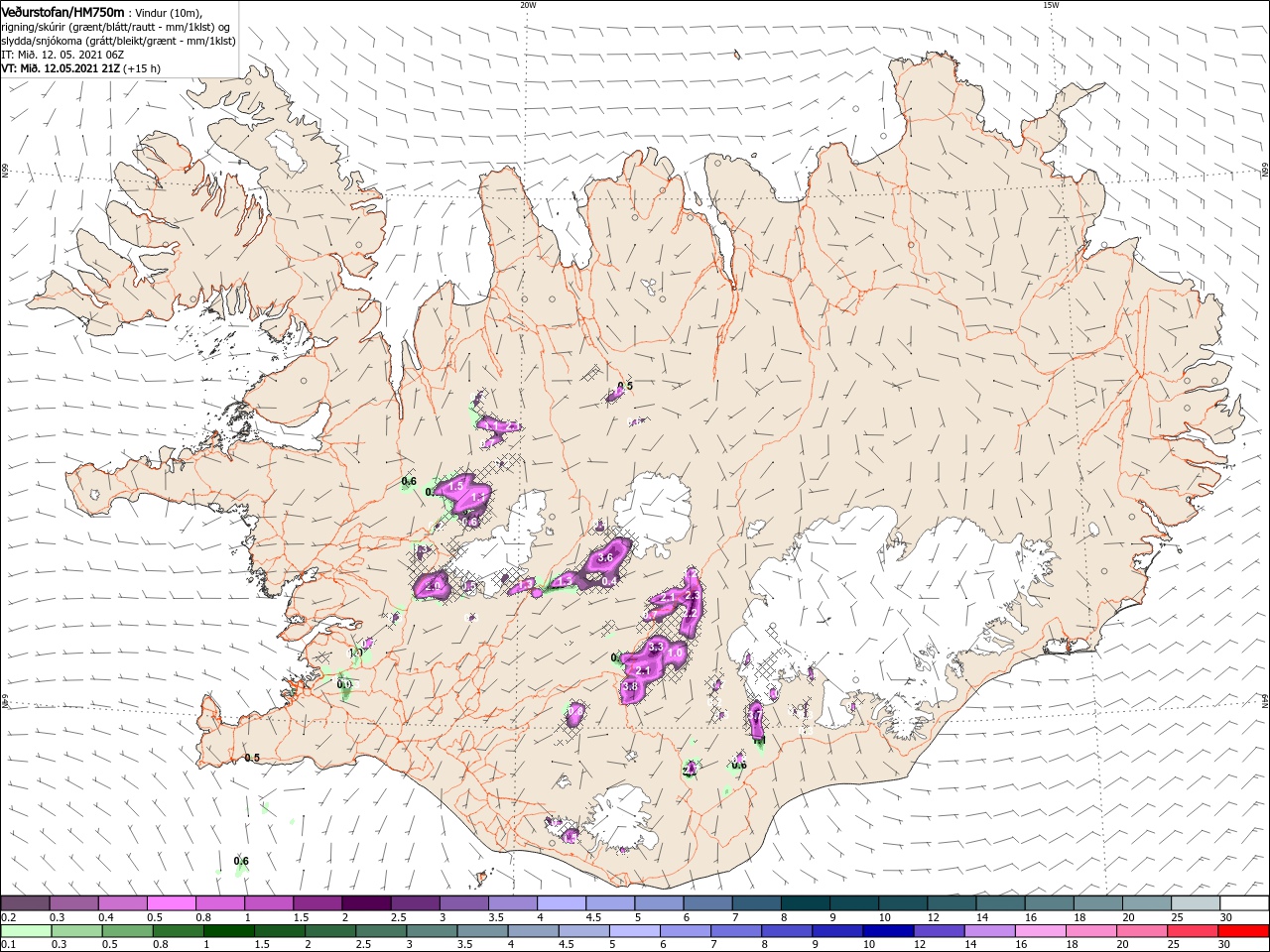Click the "15W" longitude label at top
The width and height of the screenshot is (1270, 952).
(1051, 5)
